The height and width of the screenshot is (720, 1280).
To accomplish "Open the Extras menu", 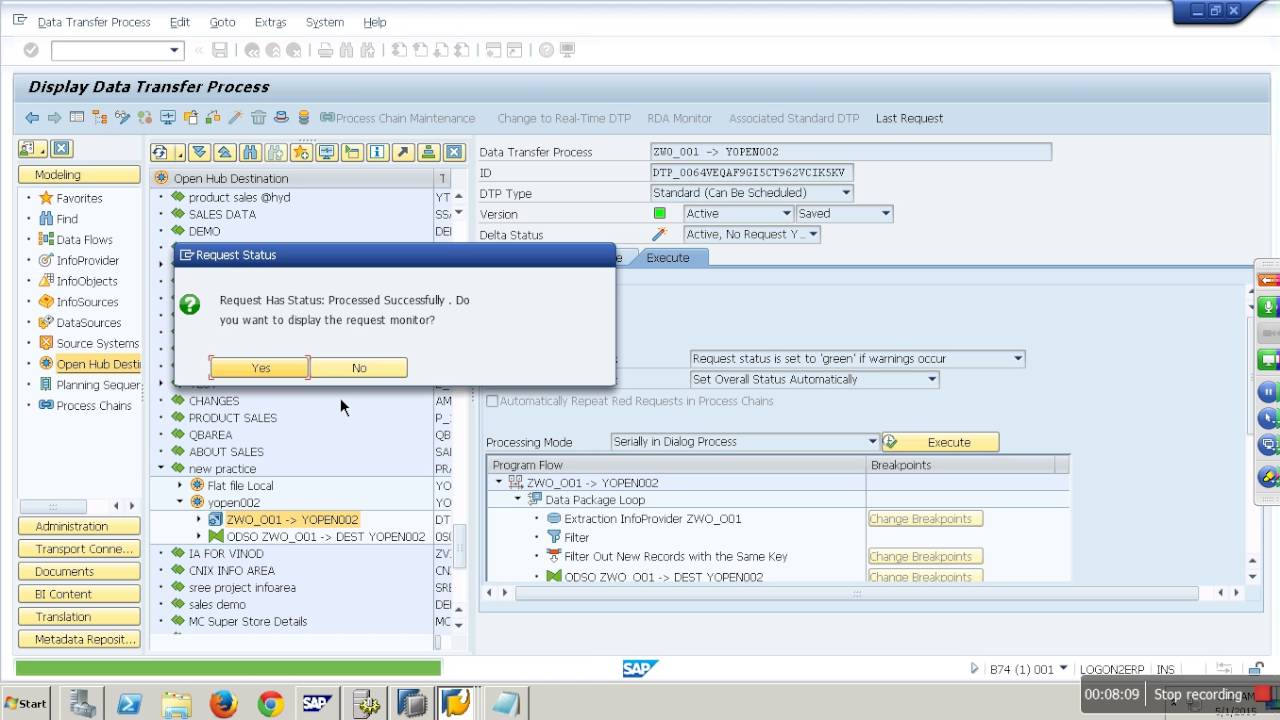I will coord(270,22).
